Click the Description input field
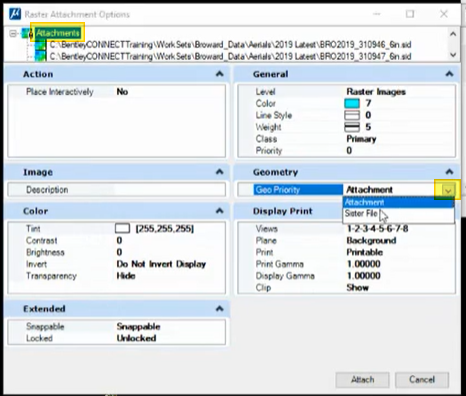This screenshot has width=466, height=396. (x=169, y=190)
